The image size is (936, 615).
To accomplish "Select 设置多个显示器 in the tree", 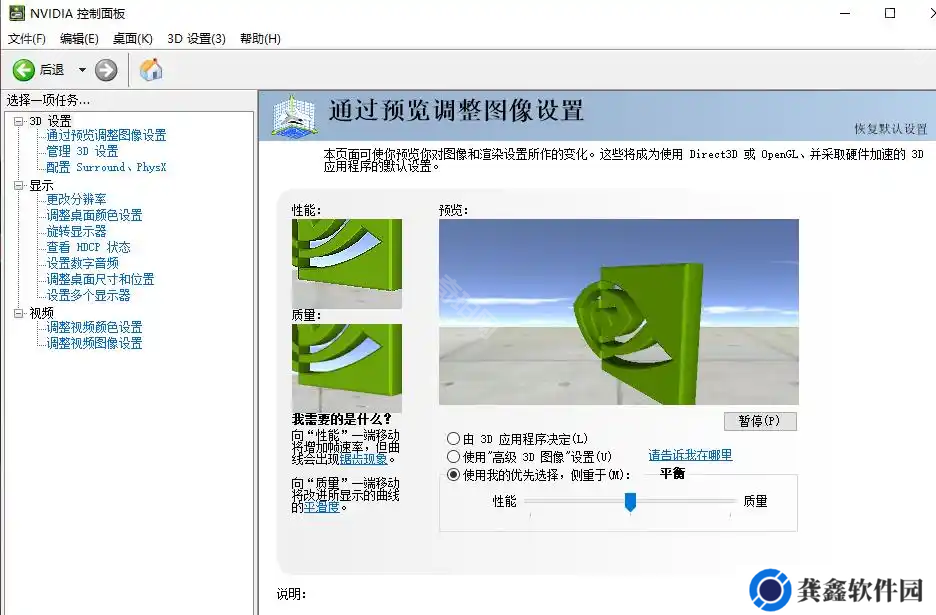I will 88,295.
